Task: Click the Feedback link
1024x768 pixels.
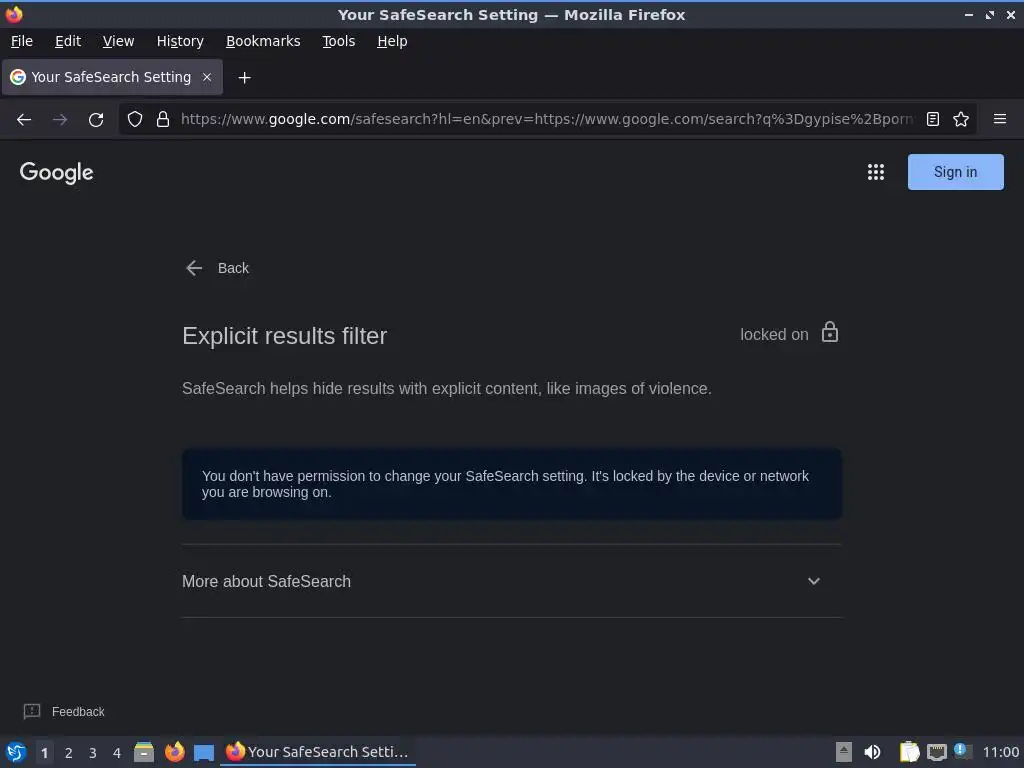Action: pyautogui.click(x=78, y=712)
